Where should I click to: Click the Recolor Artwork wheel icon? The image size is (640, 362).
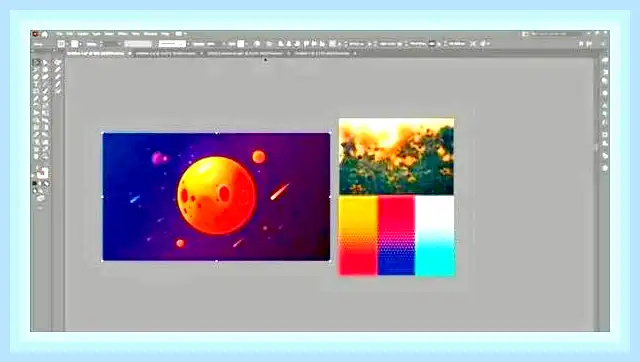click(257, 44)
